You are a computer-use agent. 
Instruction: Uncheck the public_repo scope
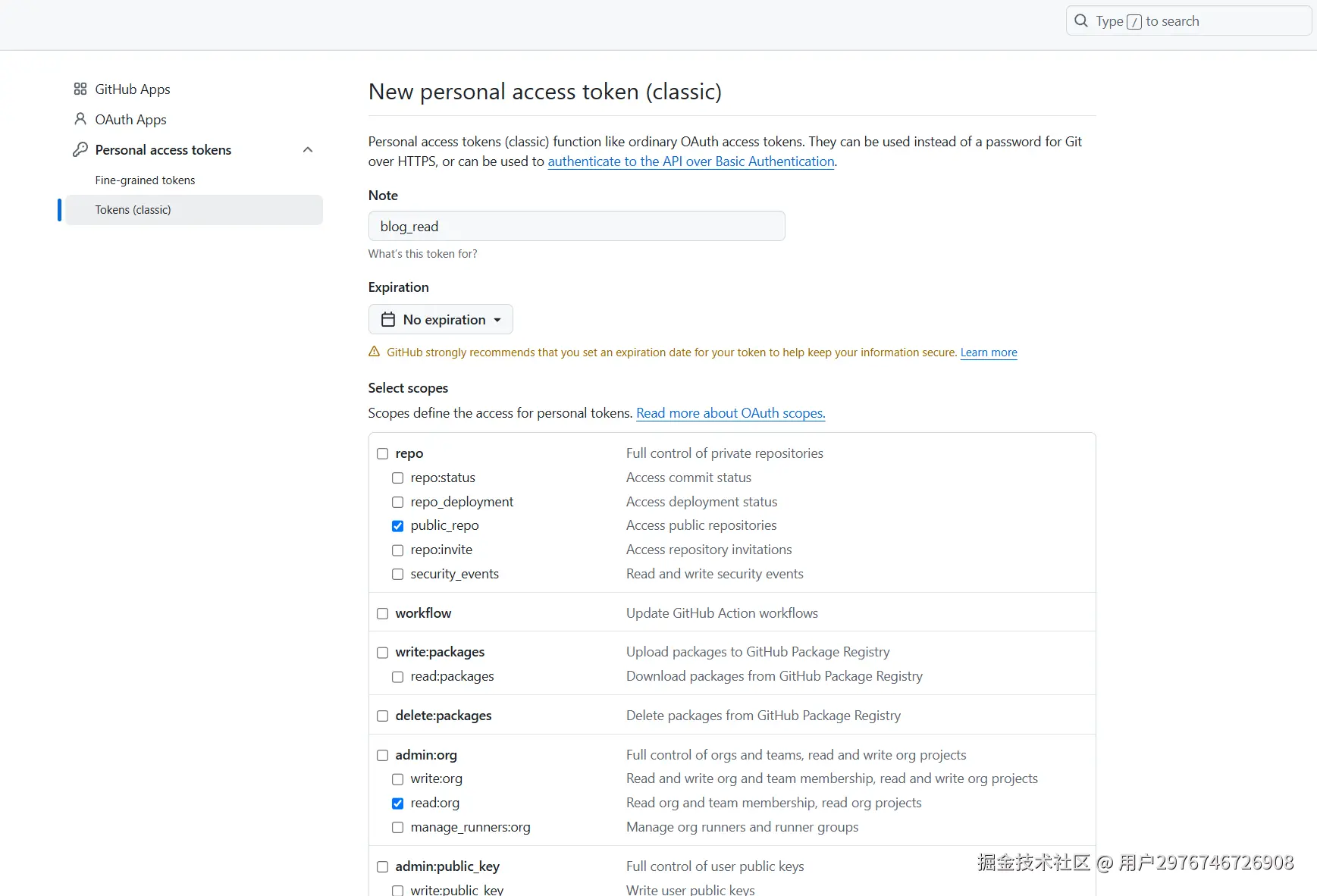[x=397, y=525]
